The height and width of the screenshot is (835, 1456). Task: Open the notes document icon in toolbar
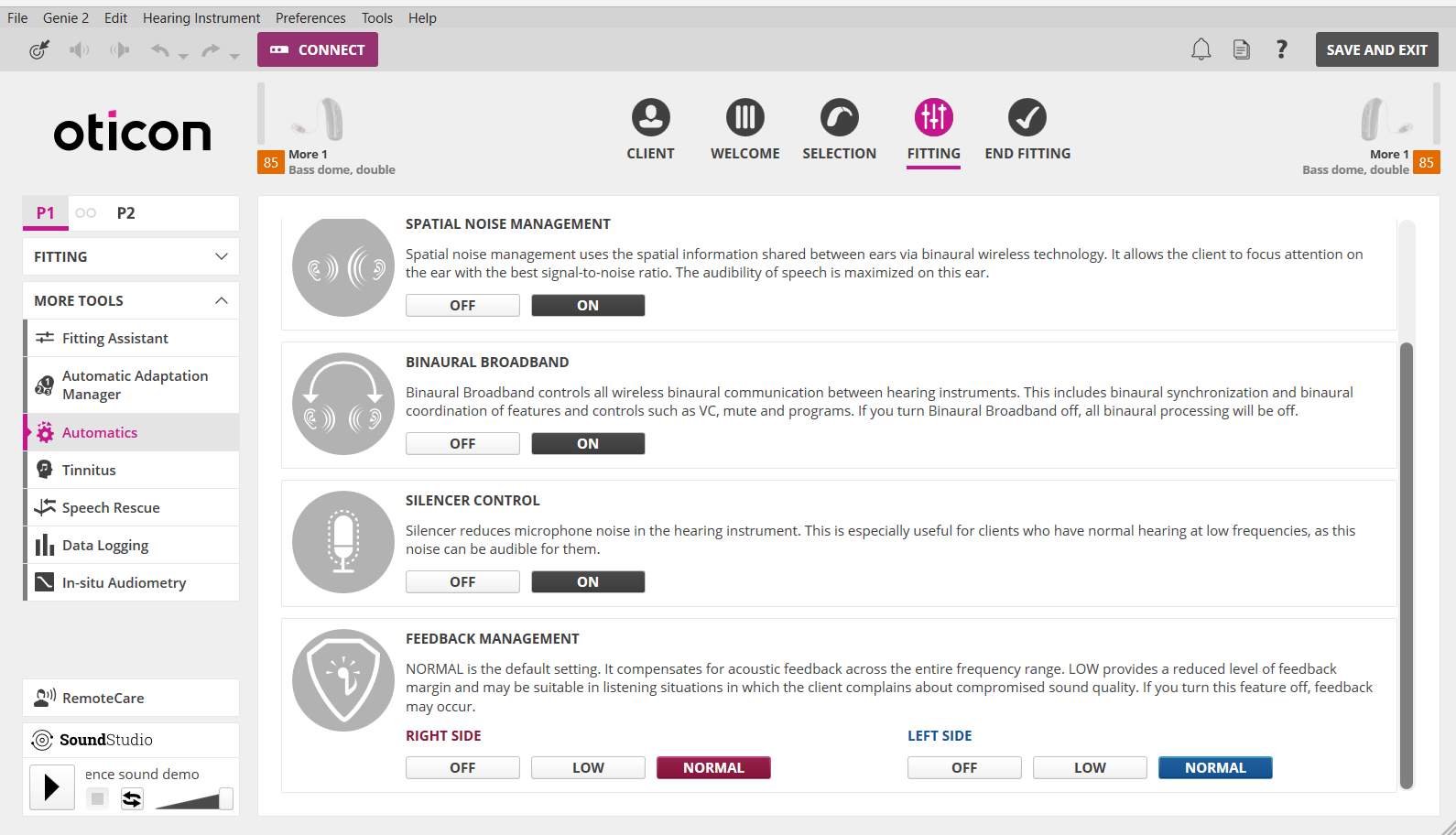pyautogui.click(x=1241, y=49)
